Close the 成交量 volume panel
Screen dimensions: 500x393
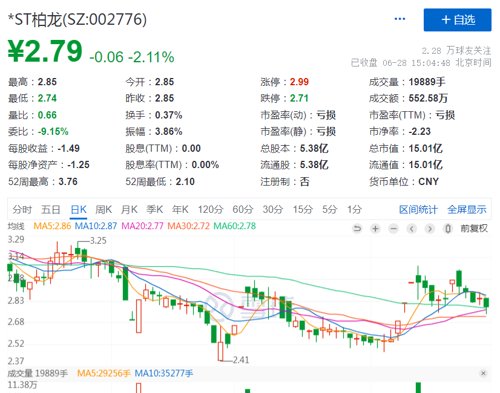pos(483,373)
